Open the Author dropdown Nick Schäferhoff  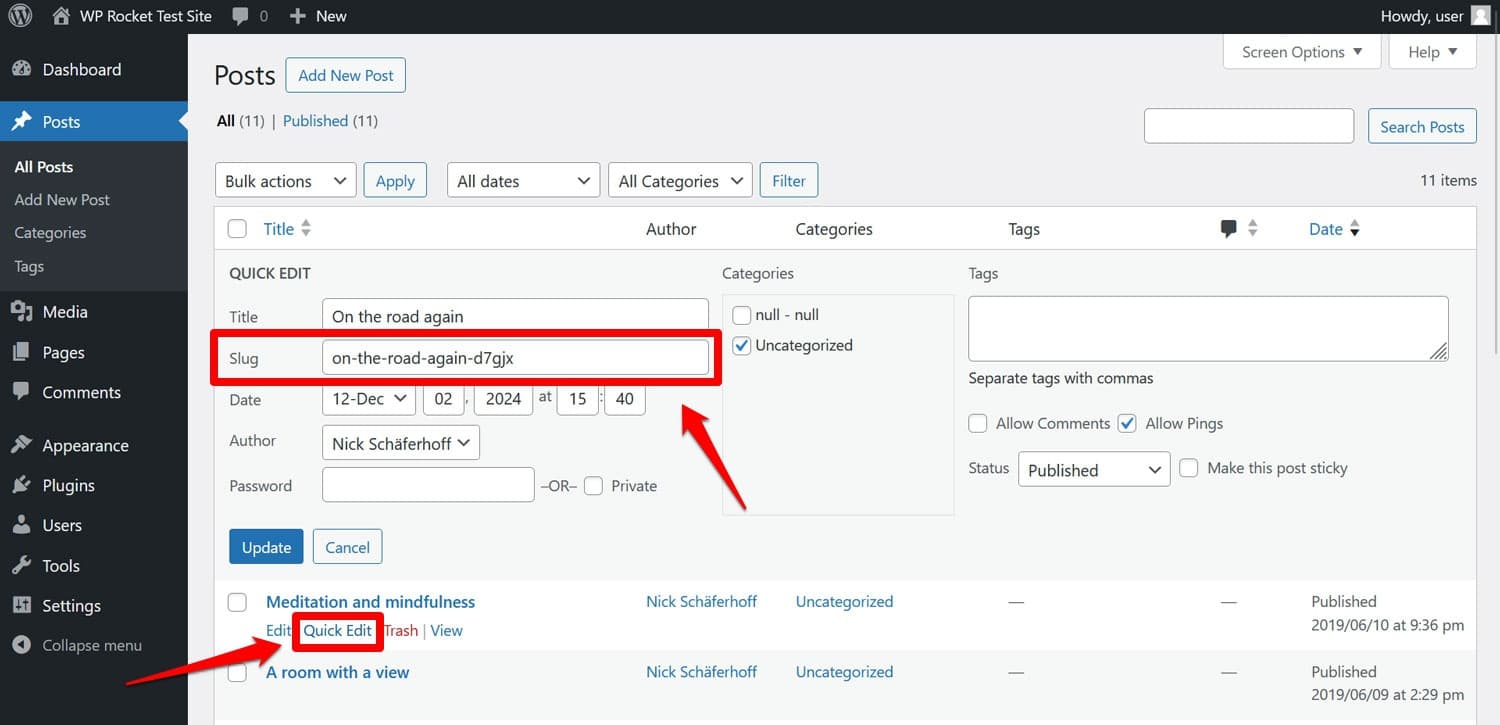401,443
